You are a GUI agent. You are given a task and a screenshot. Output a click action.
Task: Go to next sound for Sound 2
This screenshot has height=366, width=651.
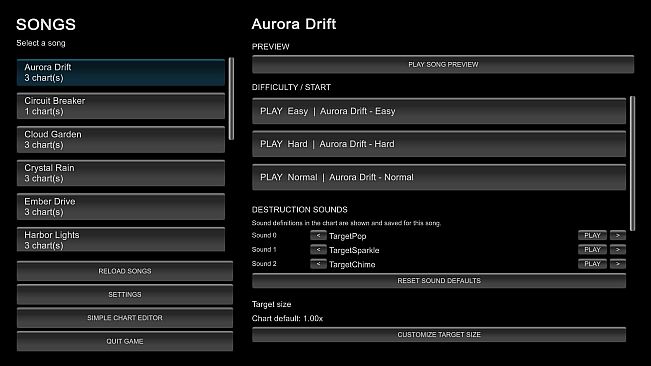click(618, 264)
